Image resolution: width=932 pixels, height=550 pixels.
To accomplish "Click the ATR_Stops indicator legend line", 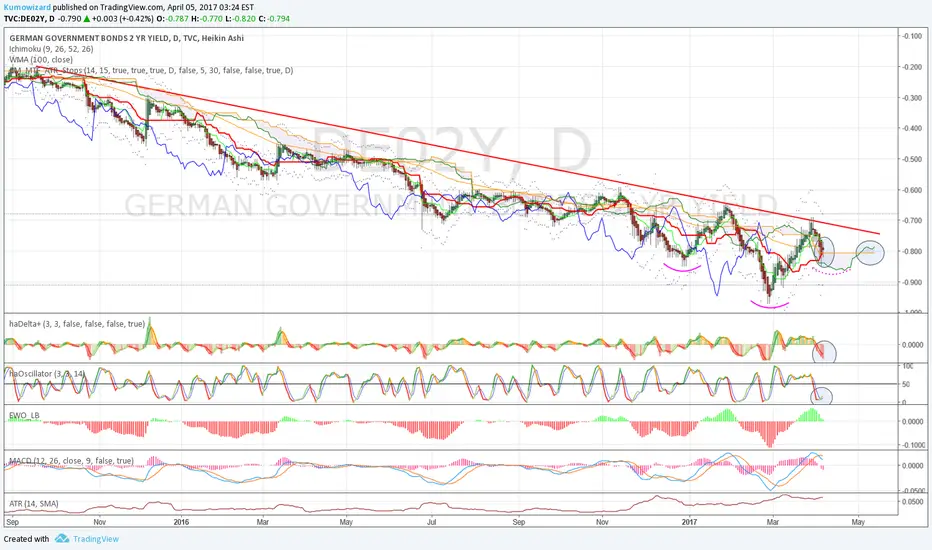I will click(151, 70).
